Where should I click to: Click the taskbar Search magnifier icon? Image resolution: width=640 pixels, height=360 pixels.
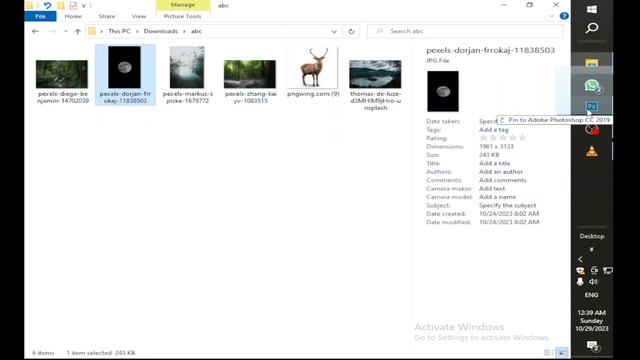click(x=592, y=28)
